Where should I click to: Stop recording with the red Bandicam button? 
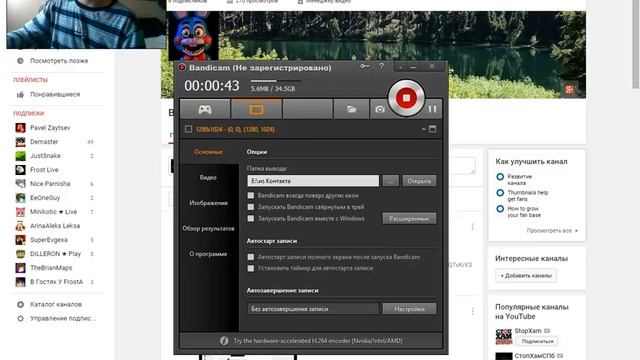pyautogui.click(x=406, y=98)
